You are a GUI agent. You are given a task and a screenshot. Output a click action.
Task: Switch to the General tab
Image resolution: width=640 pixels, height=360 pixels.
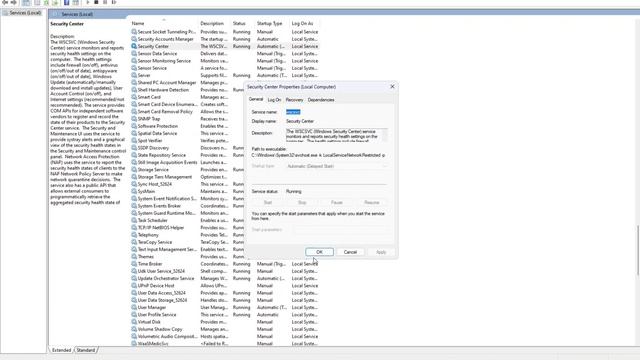click(256, 99)
